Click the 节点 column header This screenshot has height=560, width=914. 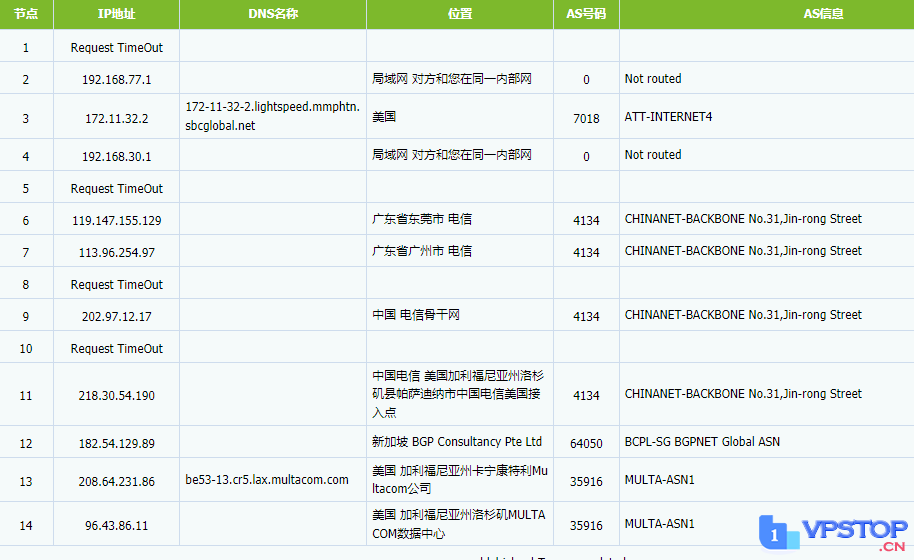pyautogui.click(x=26, y=13)
